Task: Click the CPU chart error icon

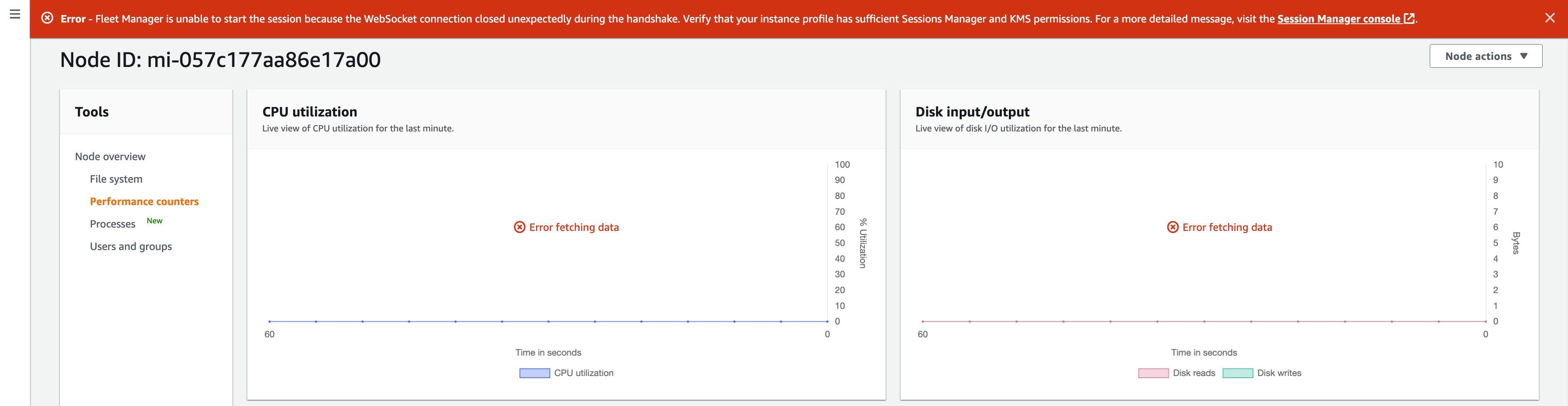Action: tap(519, 227)
